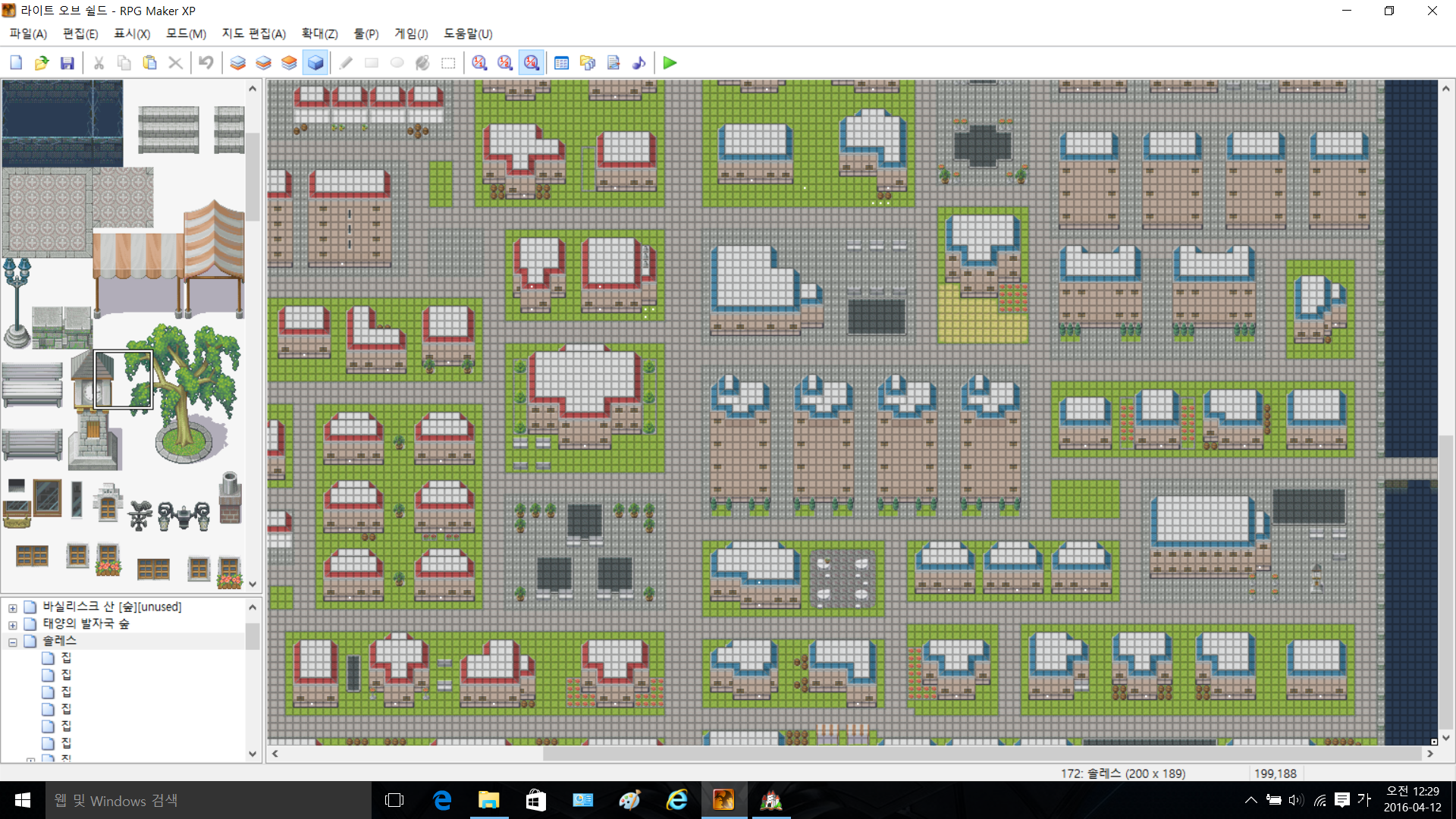Select the 솔레스 map in tree
Viewport: 1456px width, 819px height.
coord(59,641)
